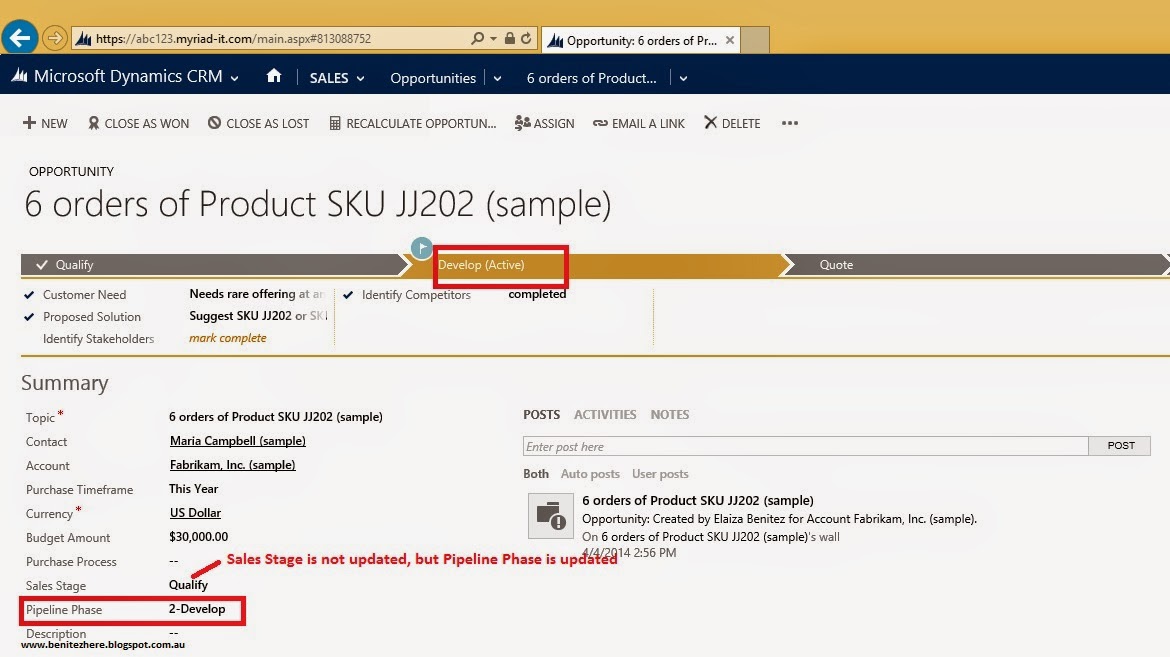Switch to the NOTES tab
Image resolution: width=1170 pixels, height=657 pixels.
click(x=670, y=414)
